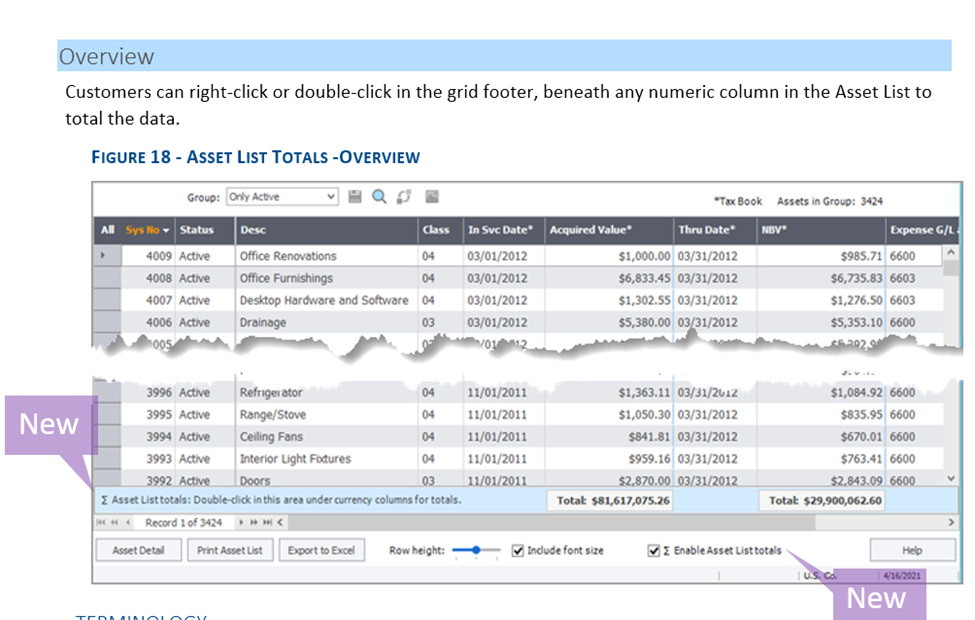Viewport: 975px width, 620px height.
Task: Click the image icon beside refresh
Action: (432, 197)
